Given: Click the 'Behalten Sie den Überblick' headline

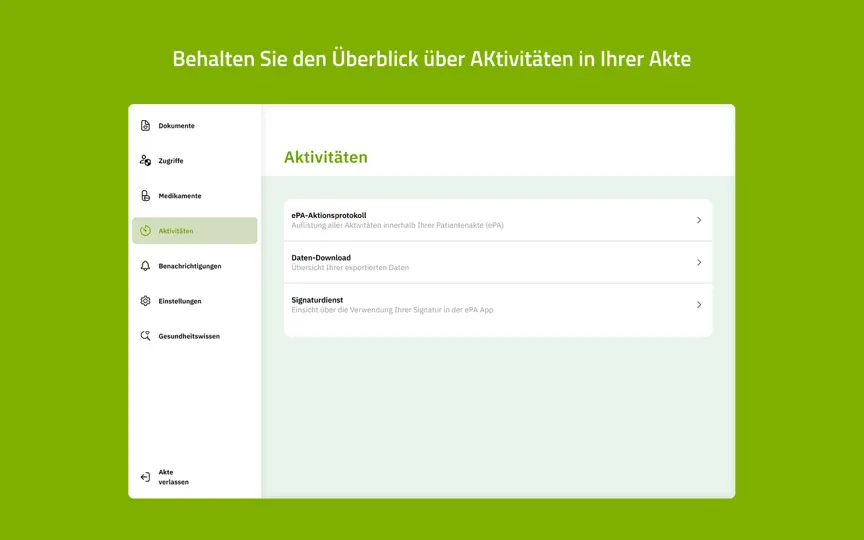Looking at the screenshot, I should coord(431,58).
